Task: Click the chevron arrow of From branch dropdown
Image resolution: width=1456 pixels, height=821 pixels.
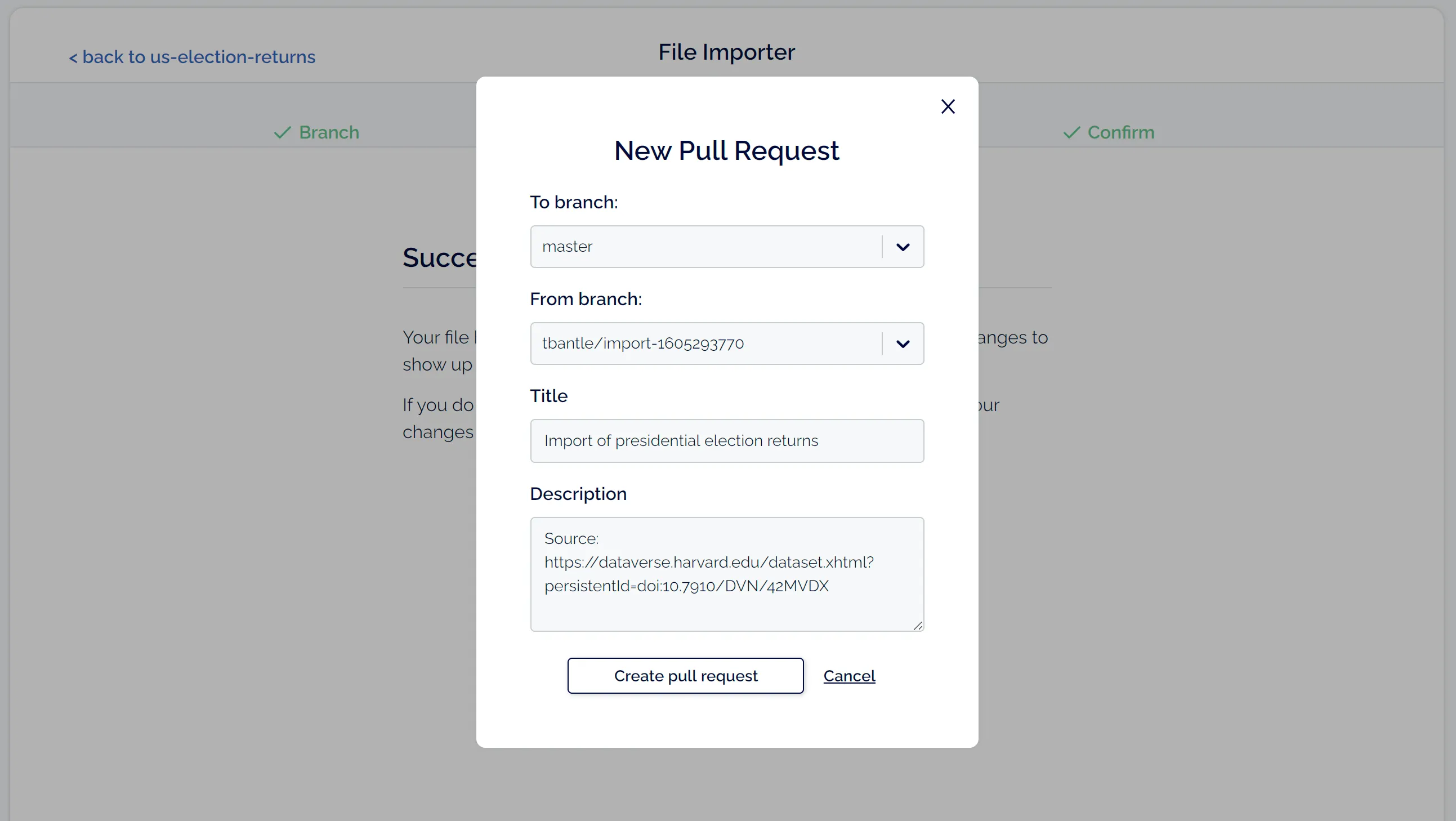Action: (x=903, y=344)
